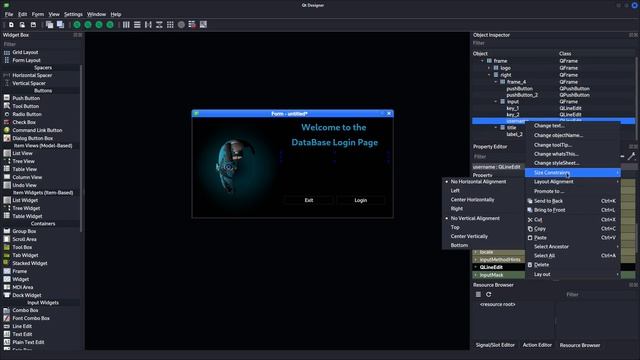The height and width of the screenshot is (360, 640).
Task: Open the Select Ancestor submenu
Action: pos(573,247)
